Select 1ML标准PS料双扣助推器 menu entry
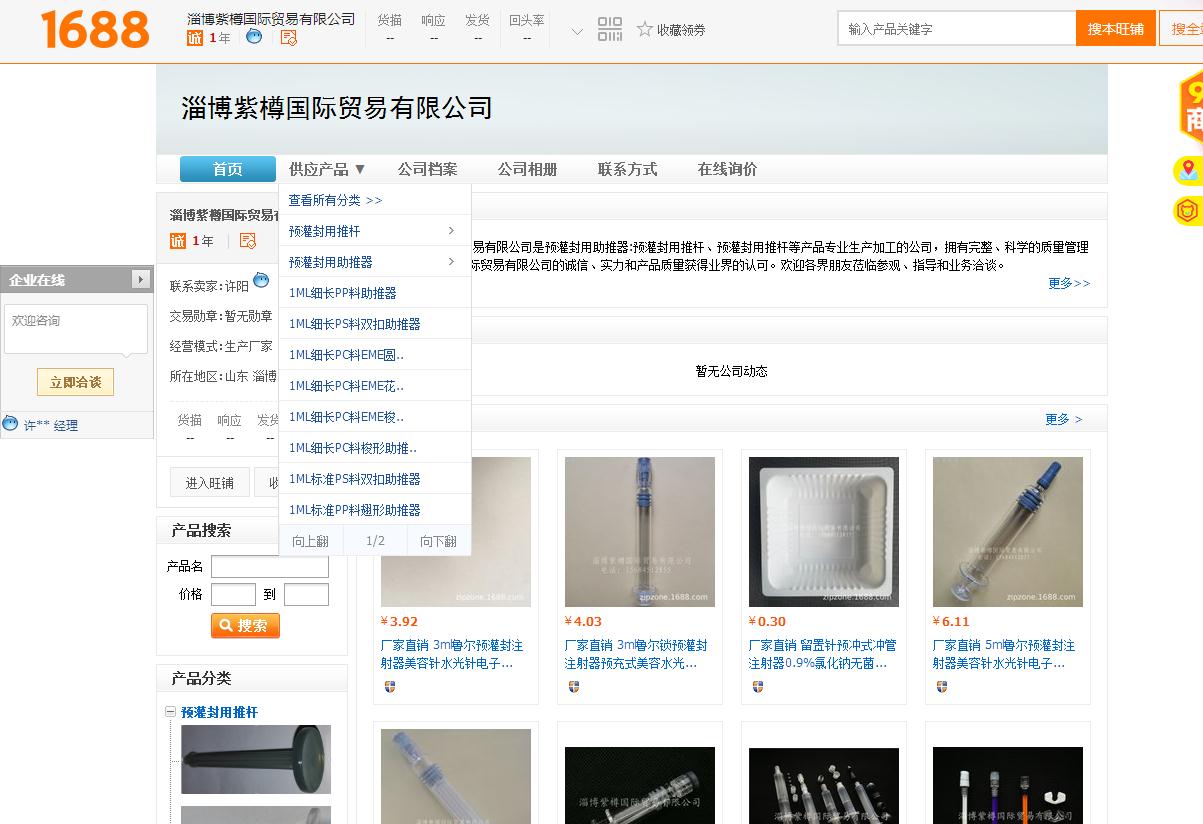1203x824 pixels. (x=375, y=479)
